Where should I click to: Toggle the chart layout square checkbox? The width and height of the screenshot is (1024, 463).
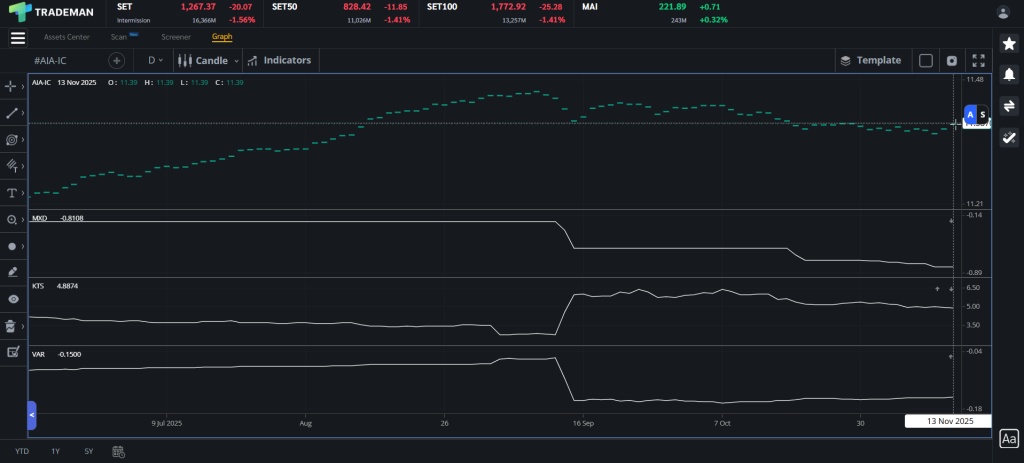coord(926,61)
